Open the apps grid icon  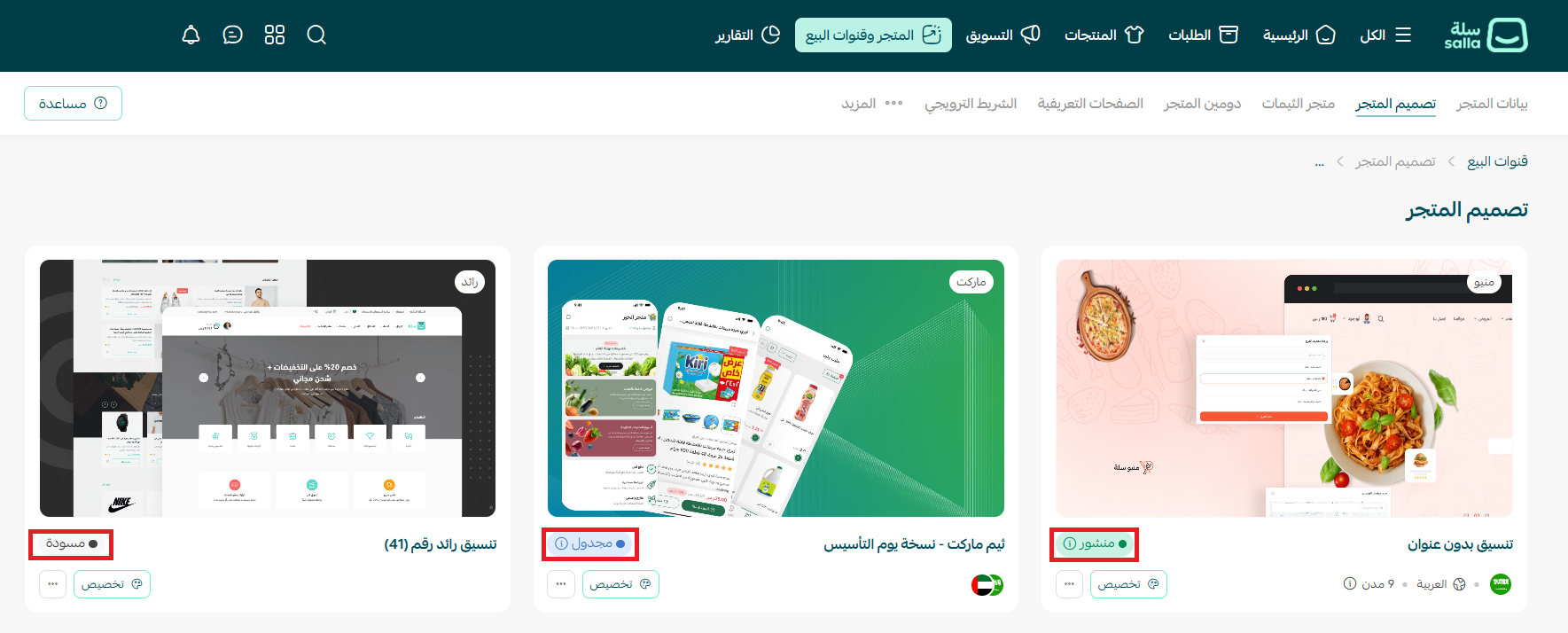275,35
